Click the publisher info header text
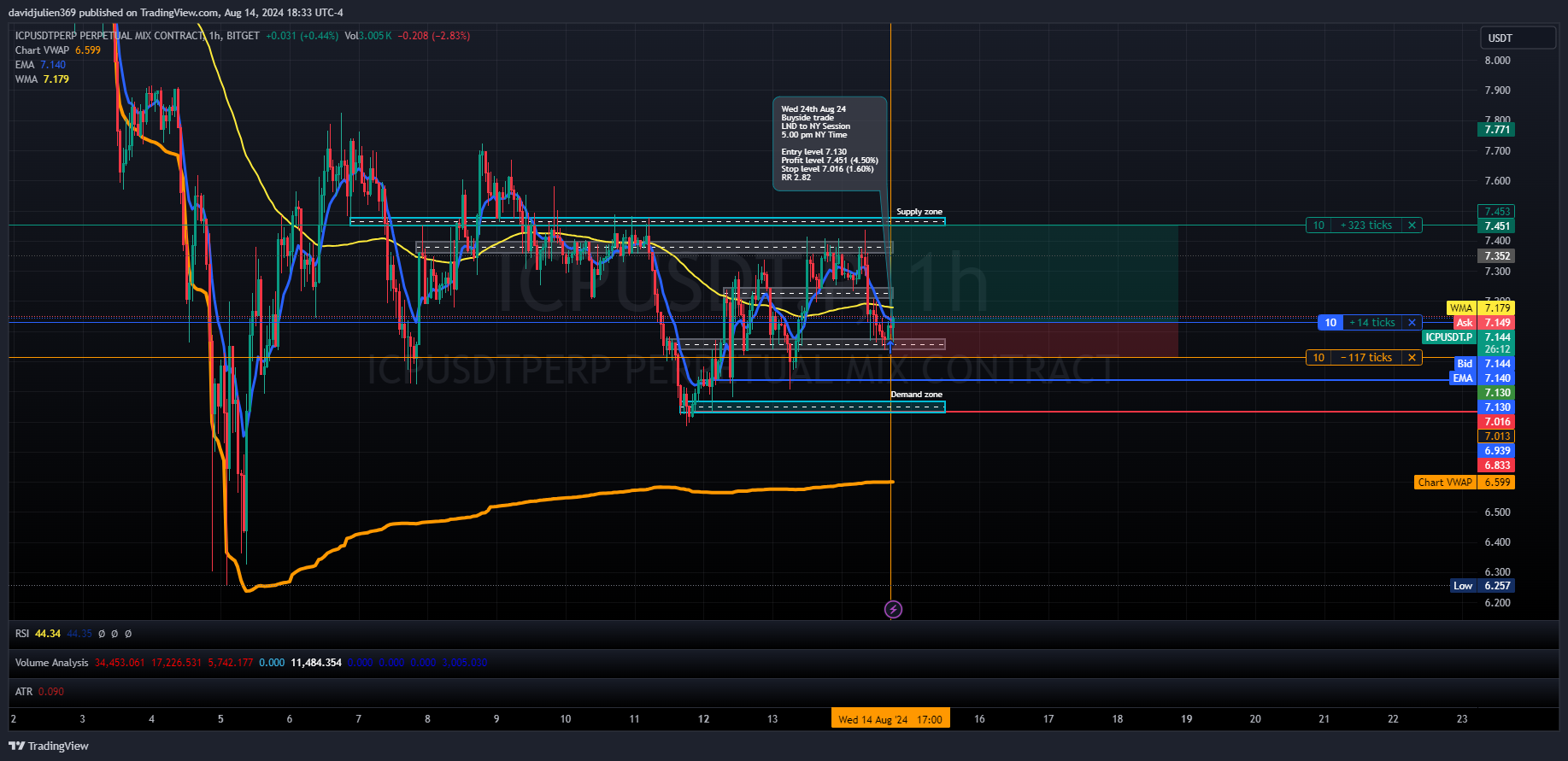Image resolution: width=1568 pixels, height=761 pixels. click(176, 13)
